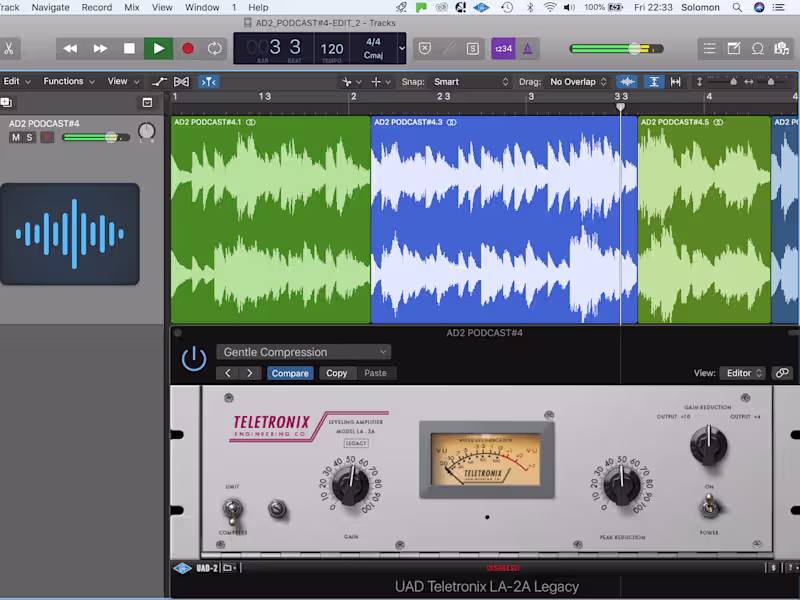Screen dimensions: 800x600
Task: Enable the 1234 count-in button
Action: click(x=503, y=48)
